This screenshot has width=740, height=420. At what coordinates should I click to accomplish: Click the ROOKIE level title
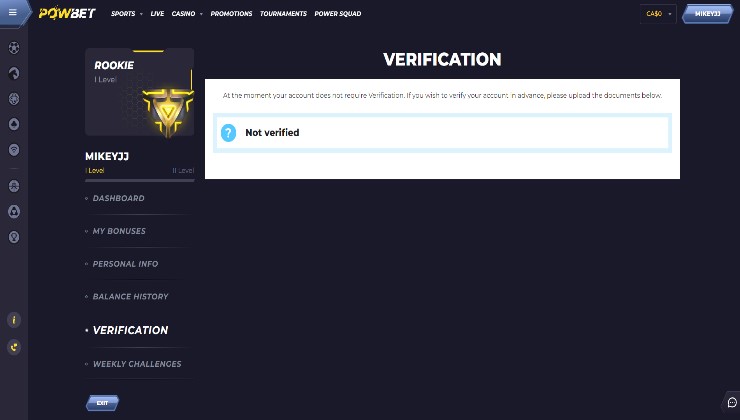click(x=114, y=66)
